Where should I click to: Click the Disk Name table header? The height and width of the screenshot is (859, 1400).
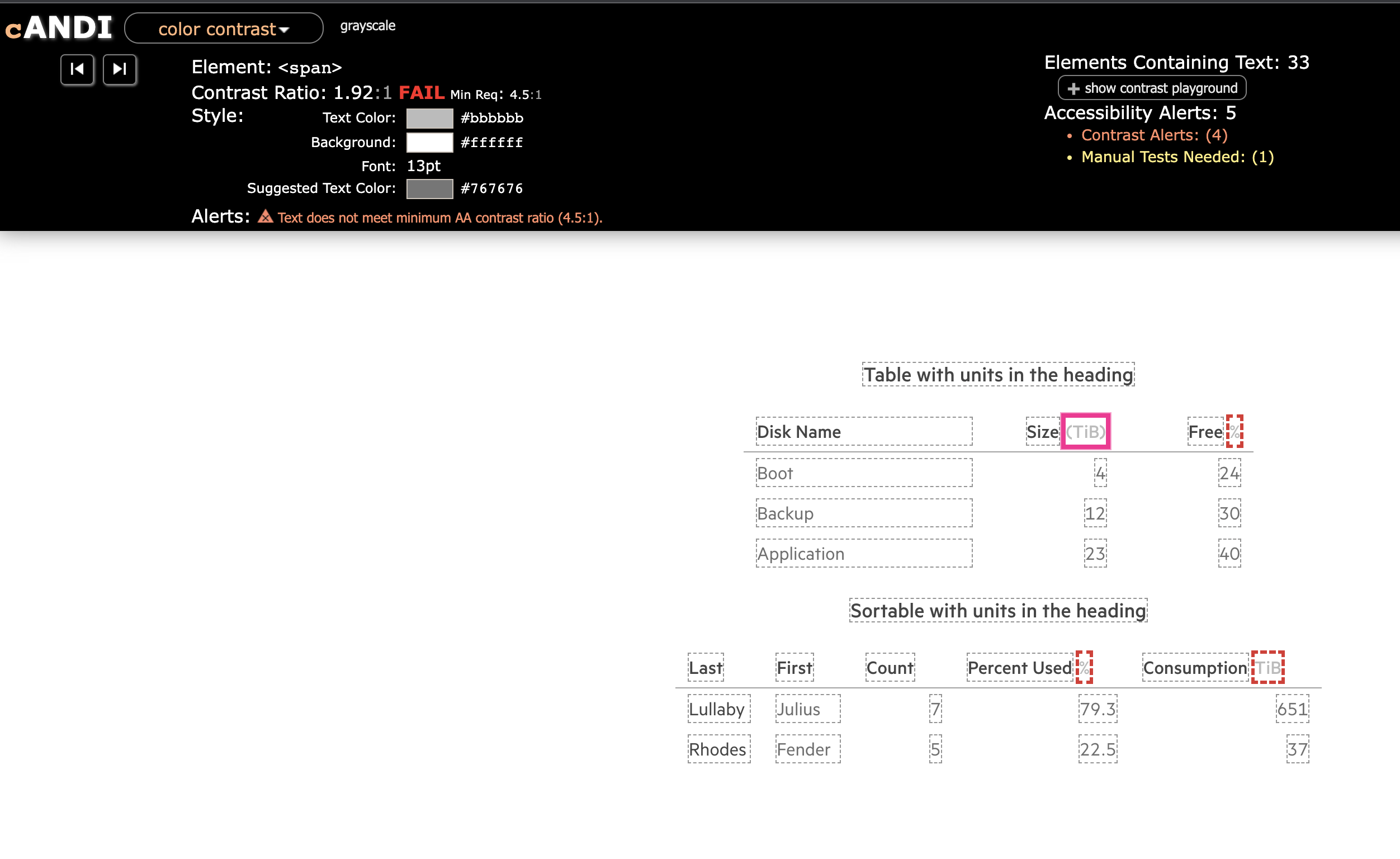click(x=798, y=432)
